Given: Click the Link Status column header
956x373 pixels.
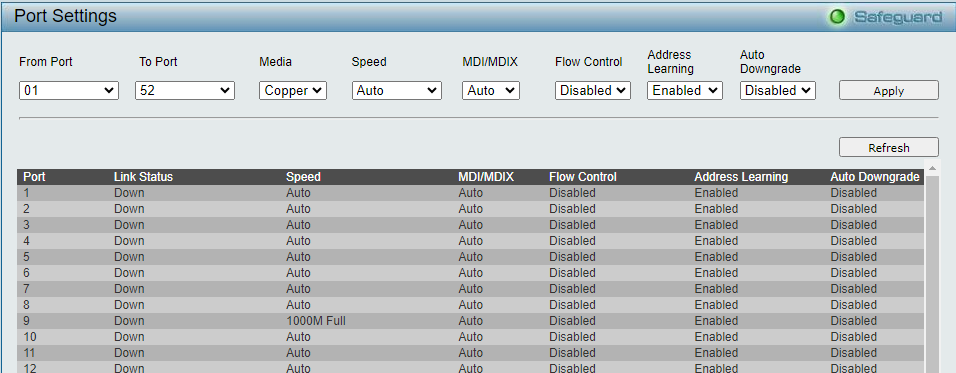Looking at the screenshot, I should (143, 177).
